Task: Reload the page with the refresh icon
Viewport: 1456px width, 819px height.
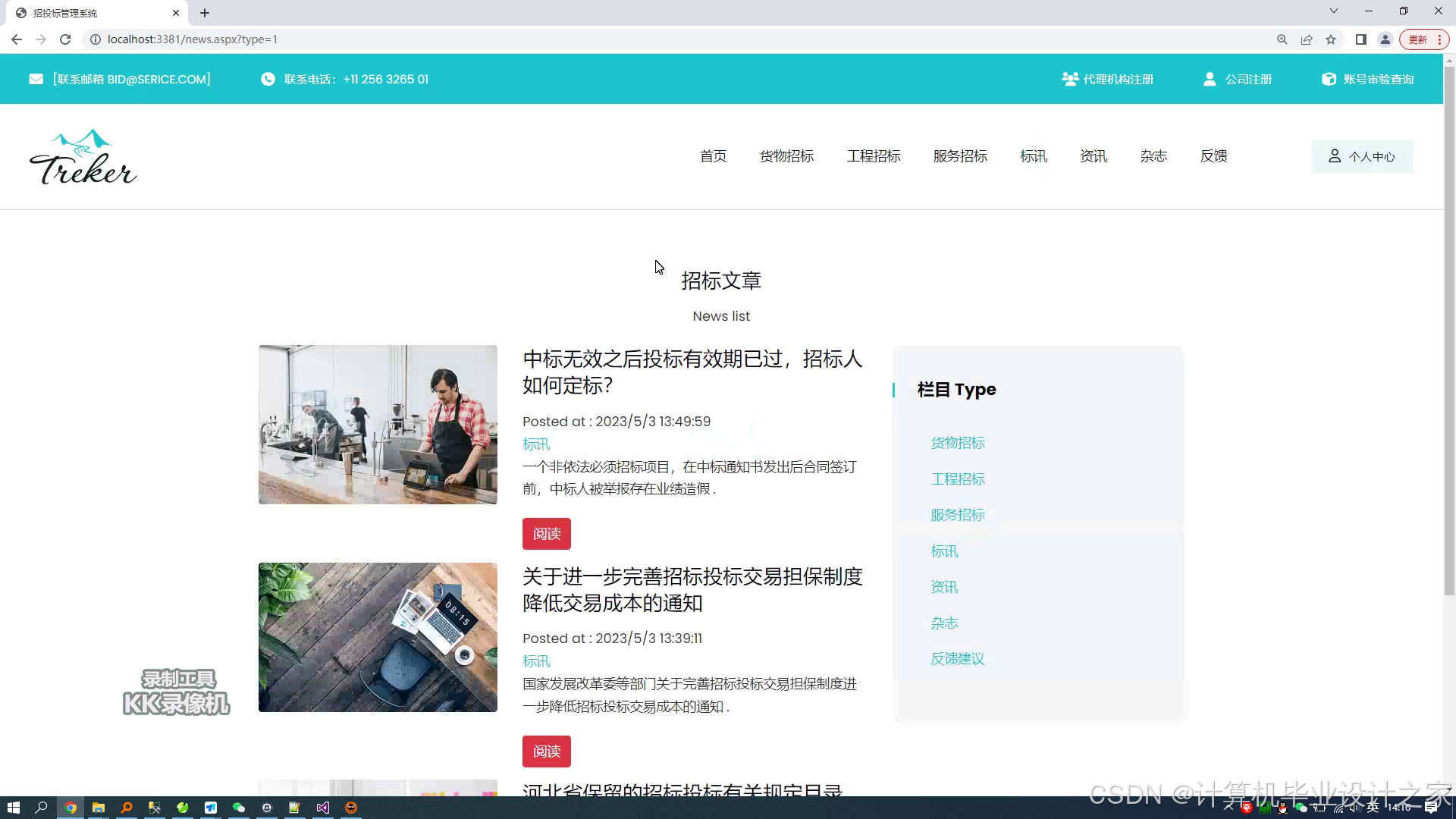Action: click(x=65, y=39)
